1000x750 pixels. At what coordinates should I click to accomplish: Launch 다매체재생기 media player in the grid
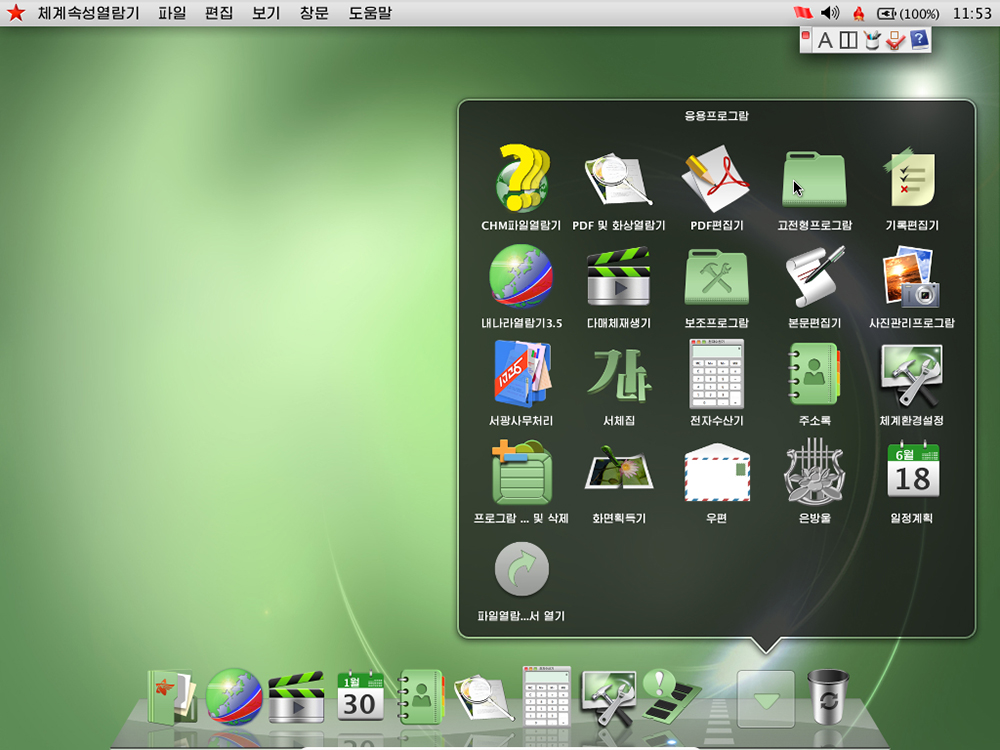pos(619,276)
